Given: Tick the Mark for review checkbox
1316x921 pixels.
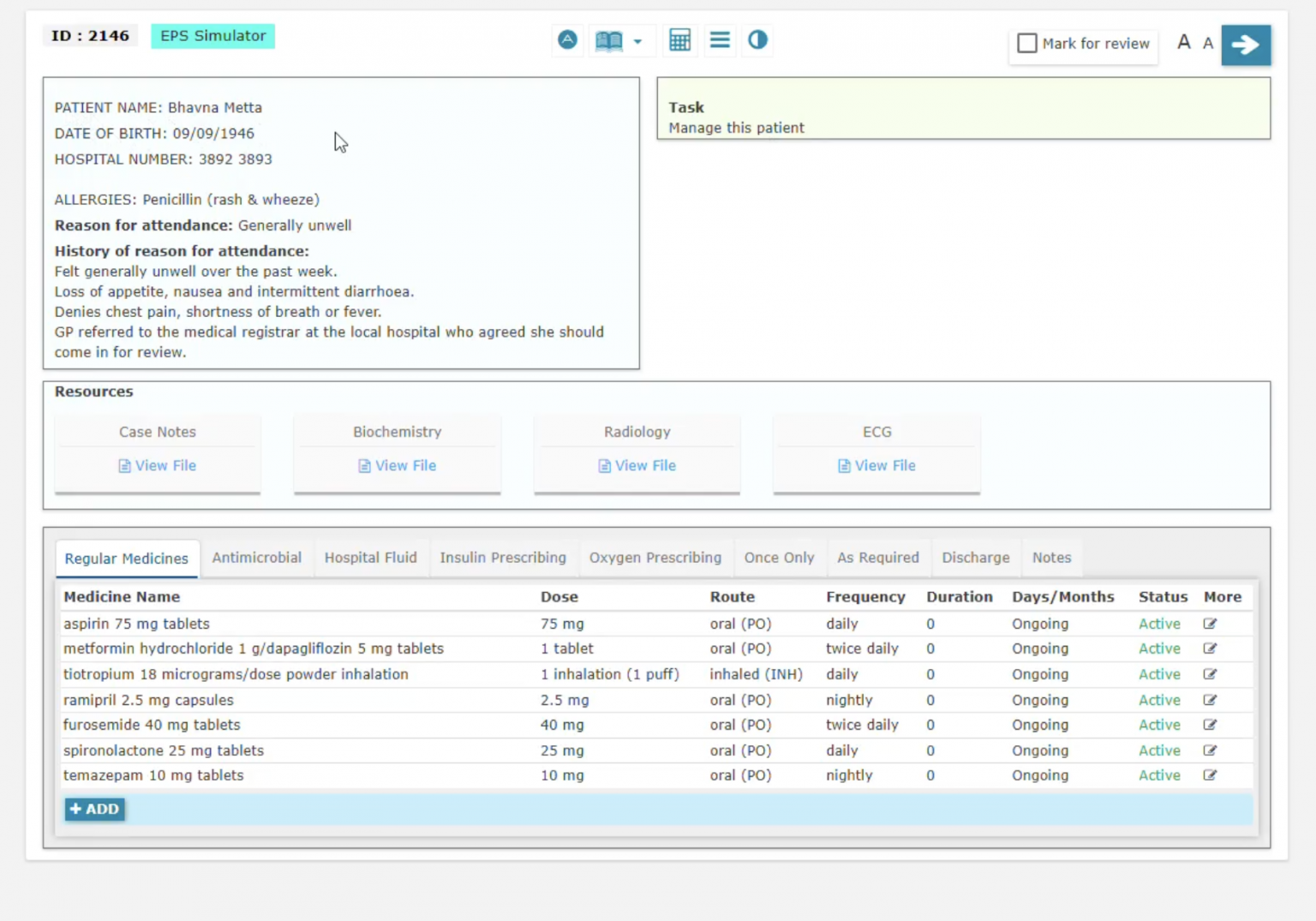Looking at the screenshot, I should click(x=1026, y=43).
